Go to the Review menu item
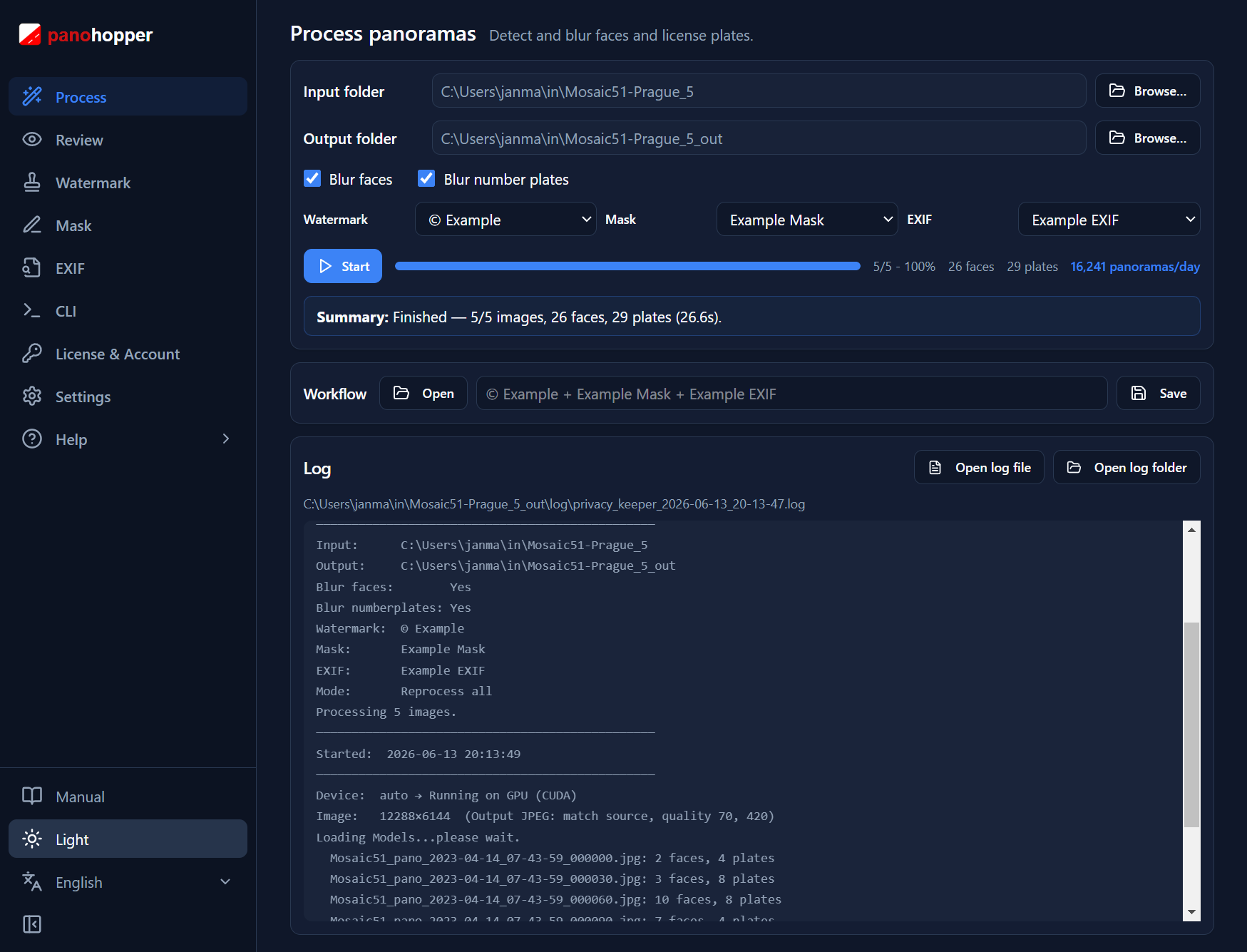The height and width of the screenshot is (952, 1247). tap(128, 139)
